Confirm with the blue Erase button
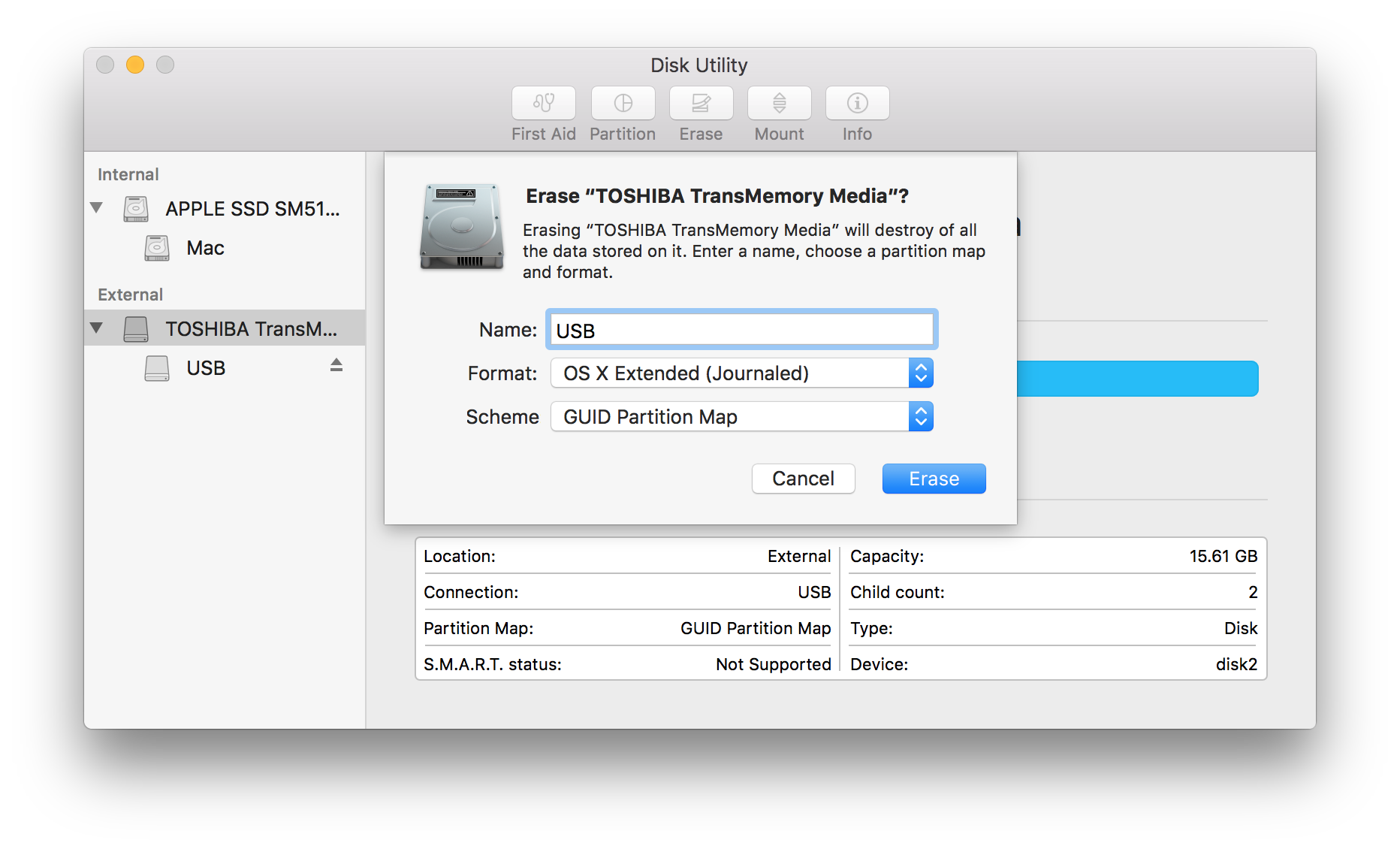 tap(934, 479)
